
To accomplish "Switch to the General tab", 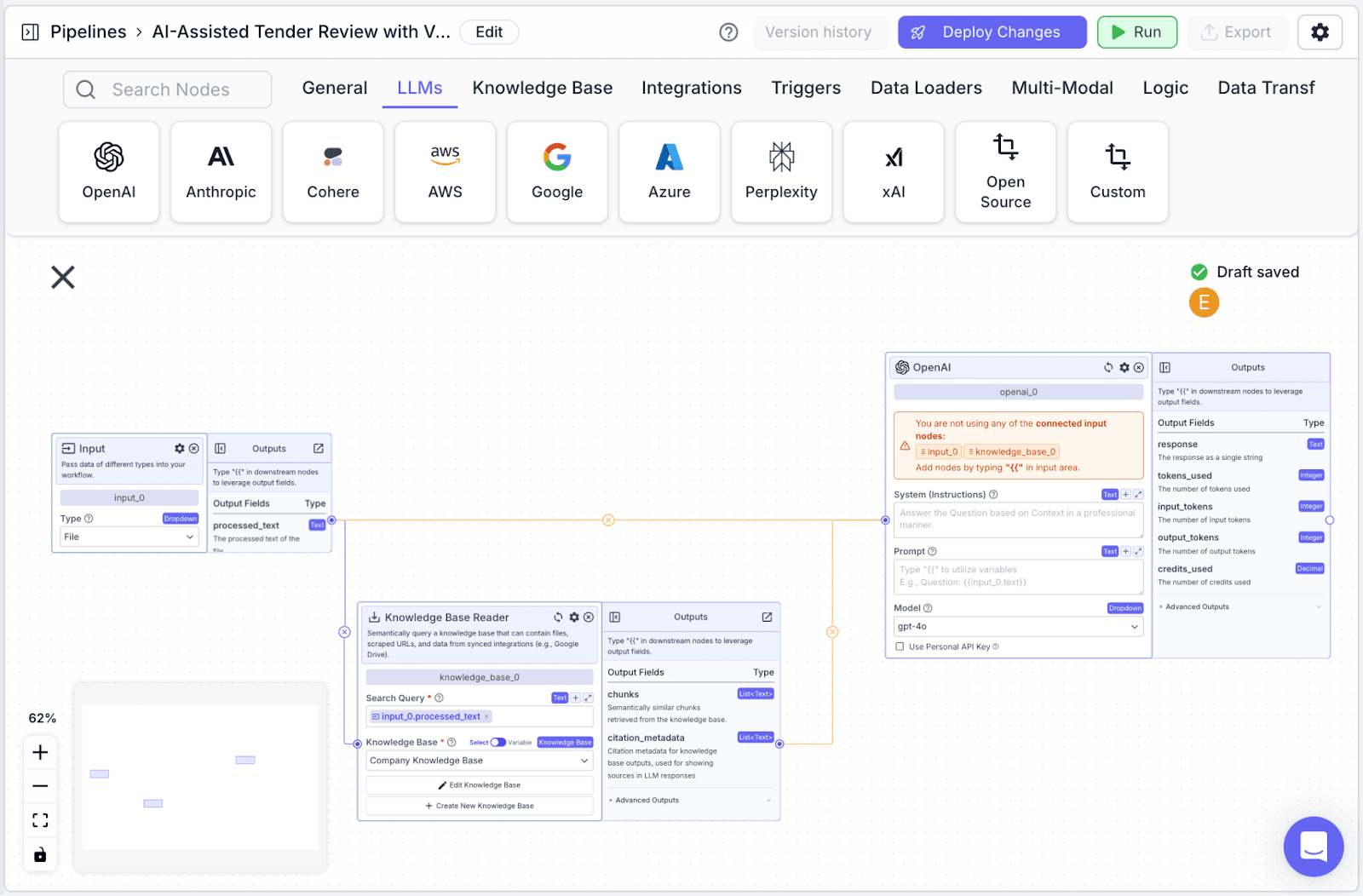I will 335,88.
